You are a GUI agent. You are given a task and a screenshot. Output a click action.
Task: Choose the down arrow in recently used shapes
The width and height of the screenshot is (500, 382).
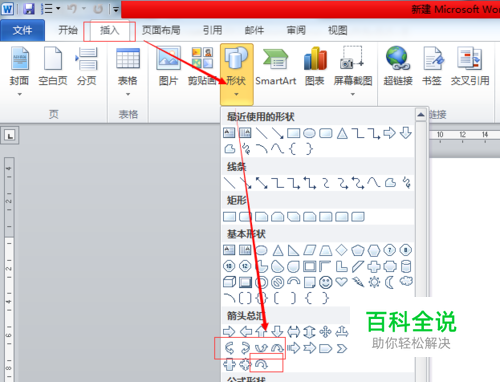click(406, 133)
